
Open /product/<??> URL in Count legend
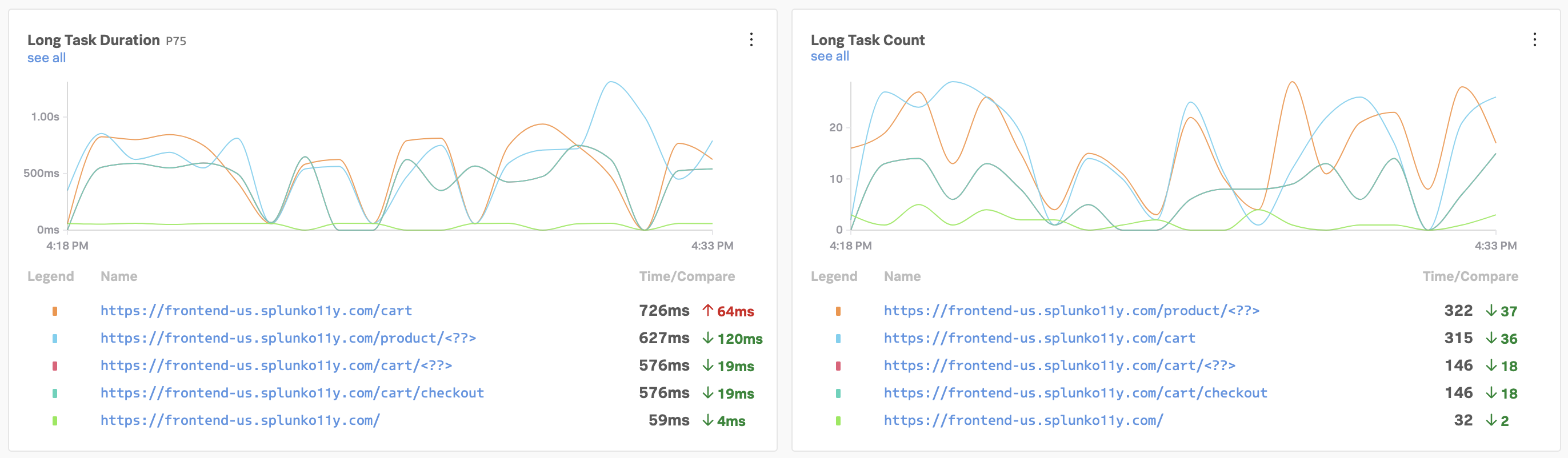1071,311
